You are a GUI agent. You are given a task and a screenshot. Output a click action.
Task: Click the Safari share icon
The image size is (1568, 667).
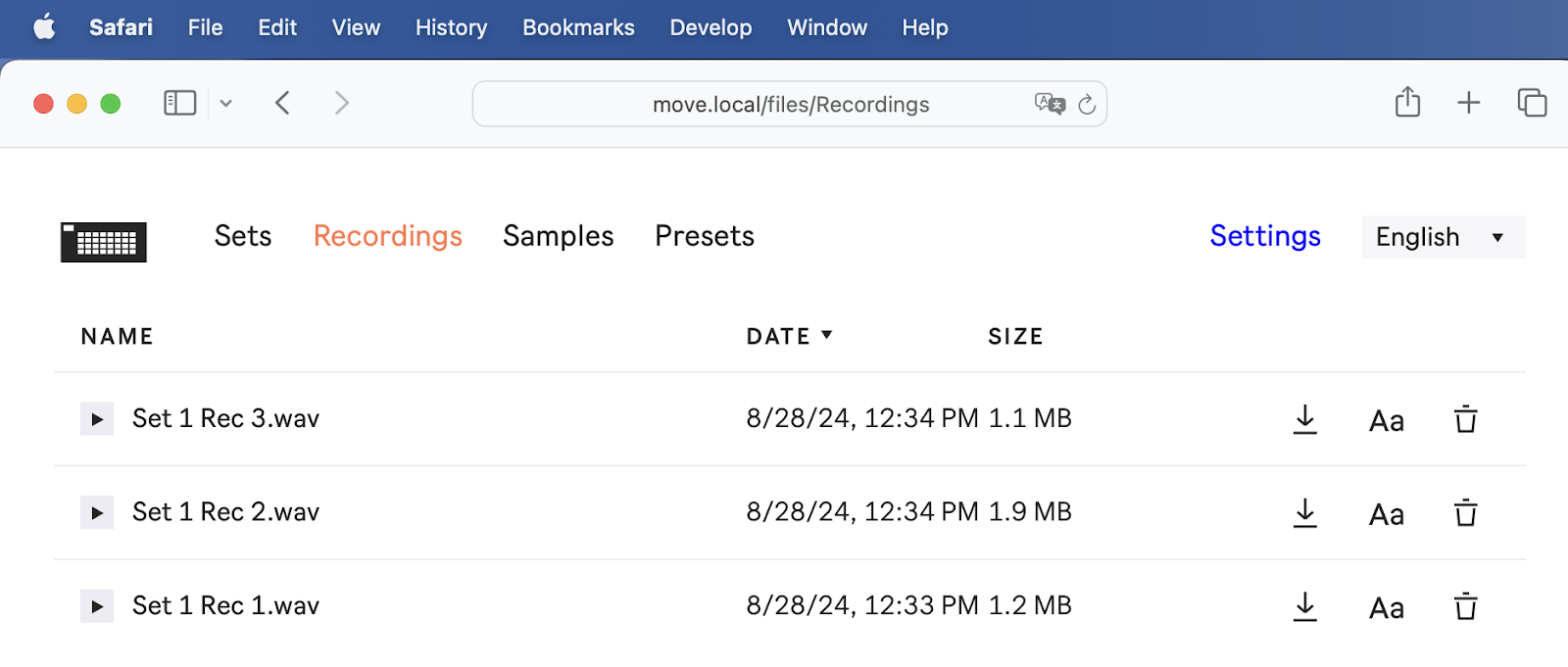point(1407,103)
